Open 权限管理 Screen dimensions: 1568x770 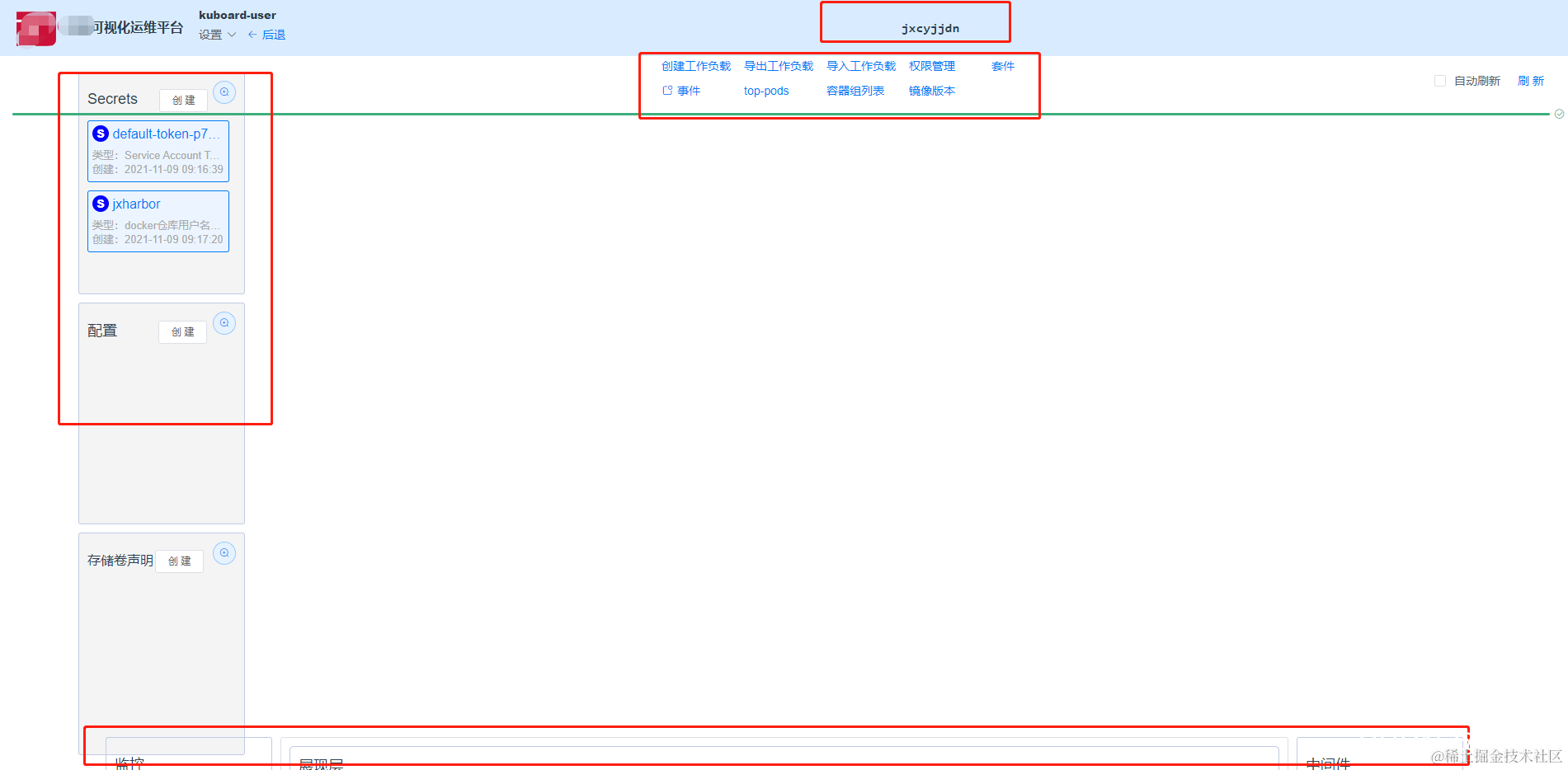point(932,66)
